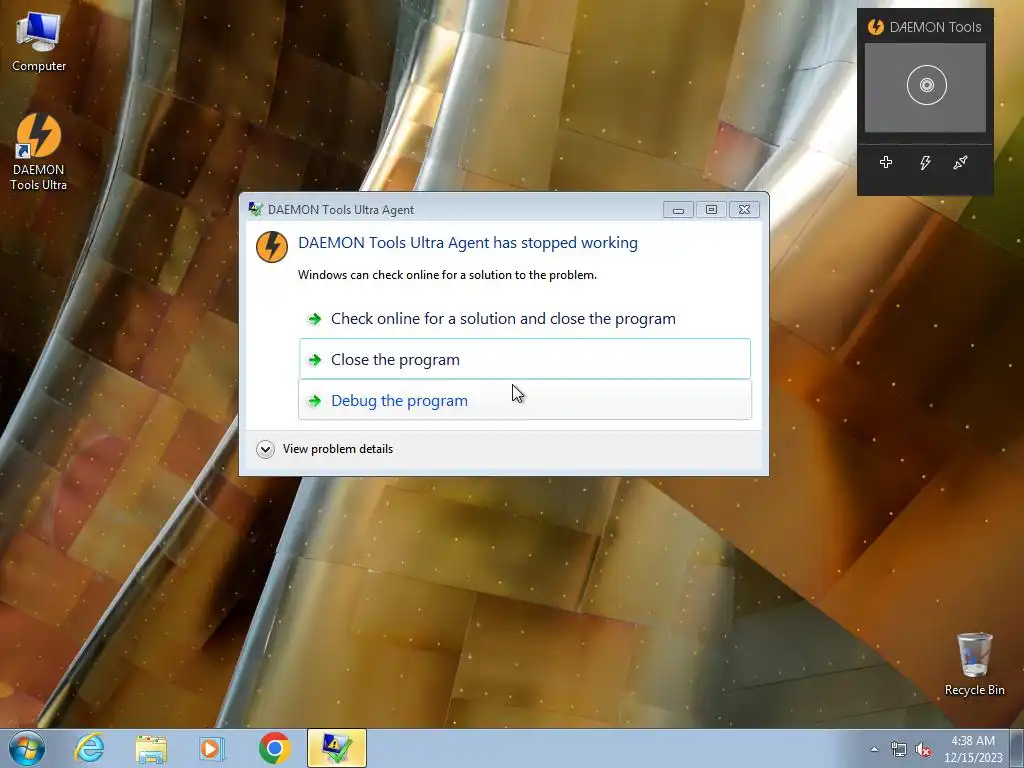Click the muted volume tray icon
Screen dimensions: 1024x768
[x=923, y=750]
